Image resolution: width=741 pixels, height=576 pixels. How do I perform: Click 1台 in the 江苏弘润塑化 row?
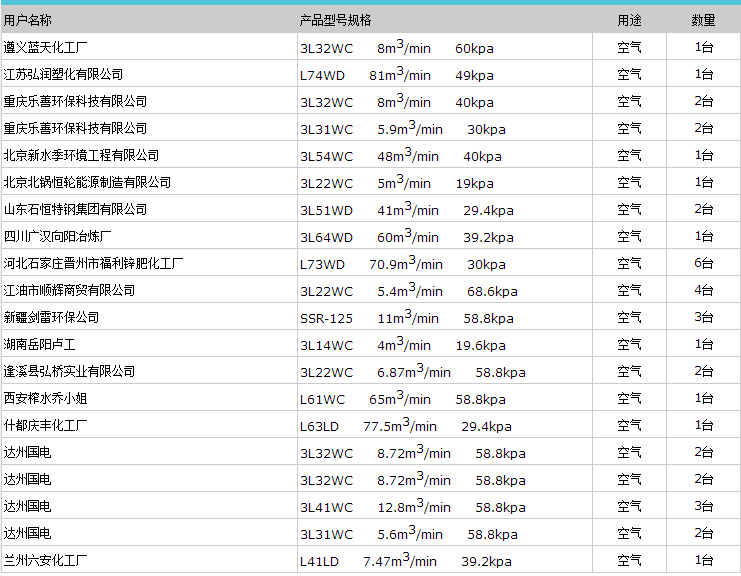[703, 74]
